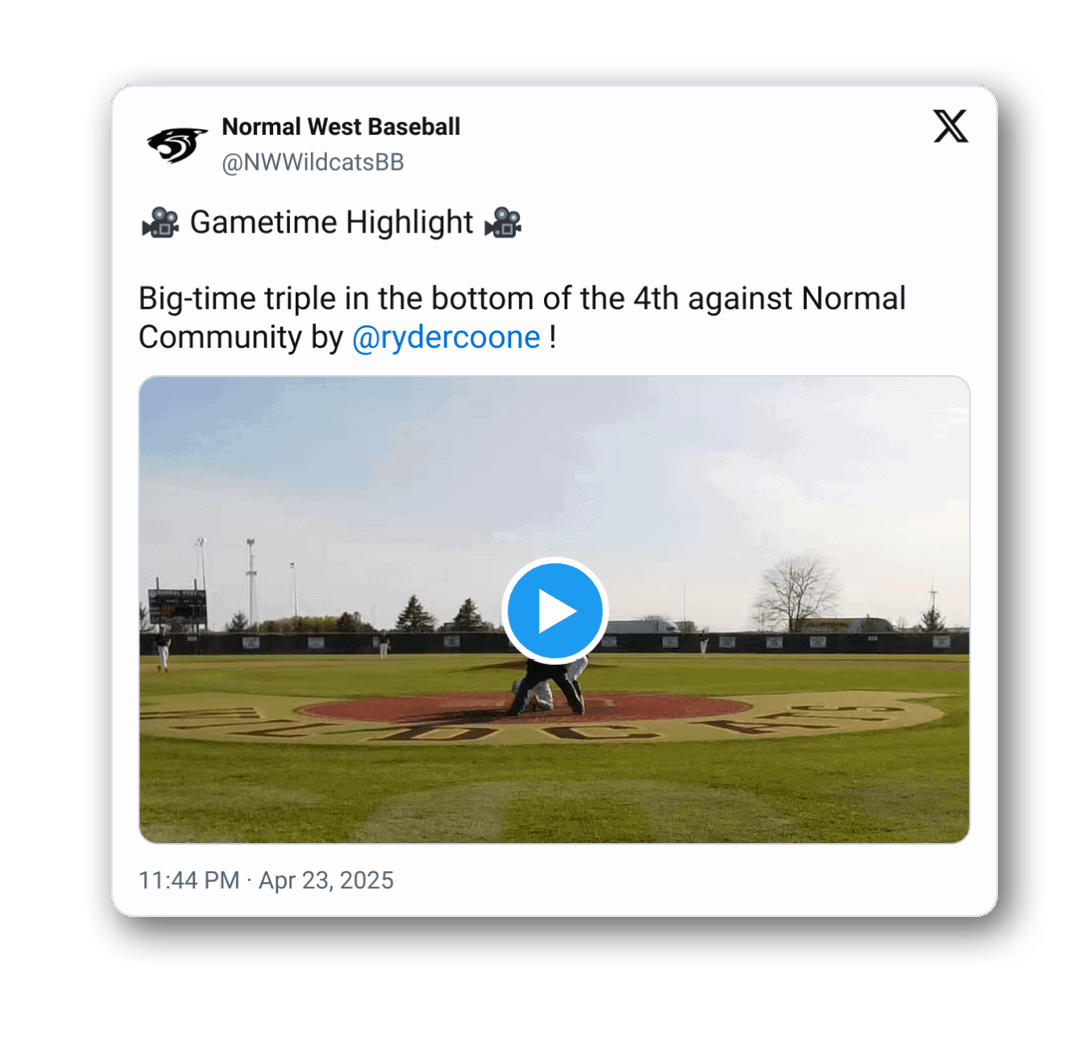Viewport: 1082px width, 1046px height.
Task: Click the bare tree in the video background
Action: click(798, 593)
